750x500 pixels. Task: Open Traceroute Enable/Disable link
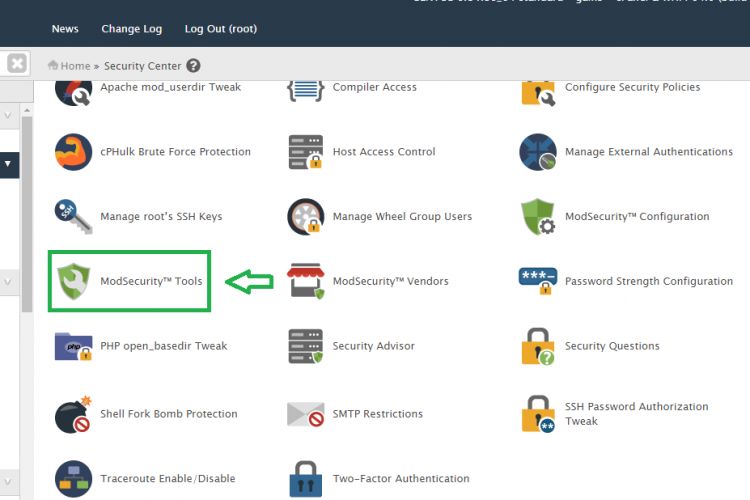(x=167, y=478)
